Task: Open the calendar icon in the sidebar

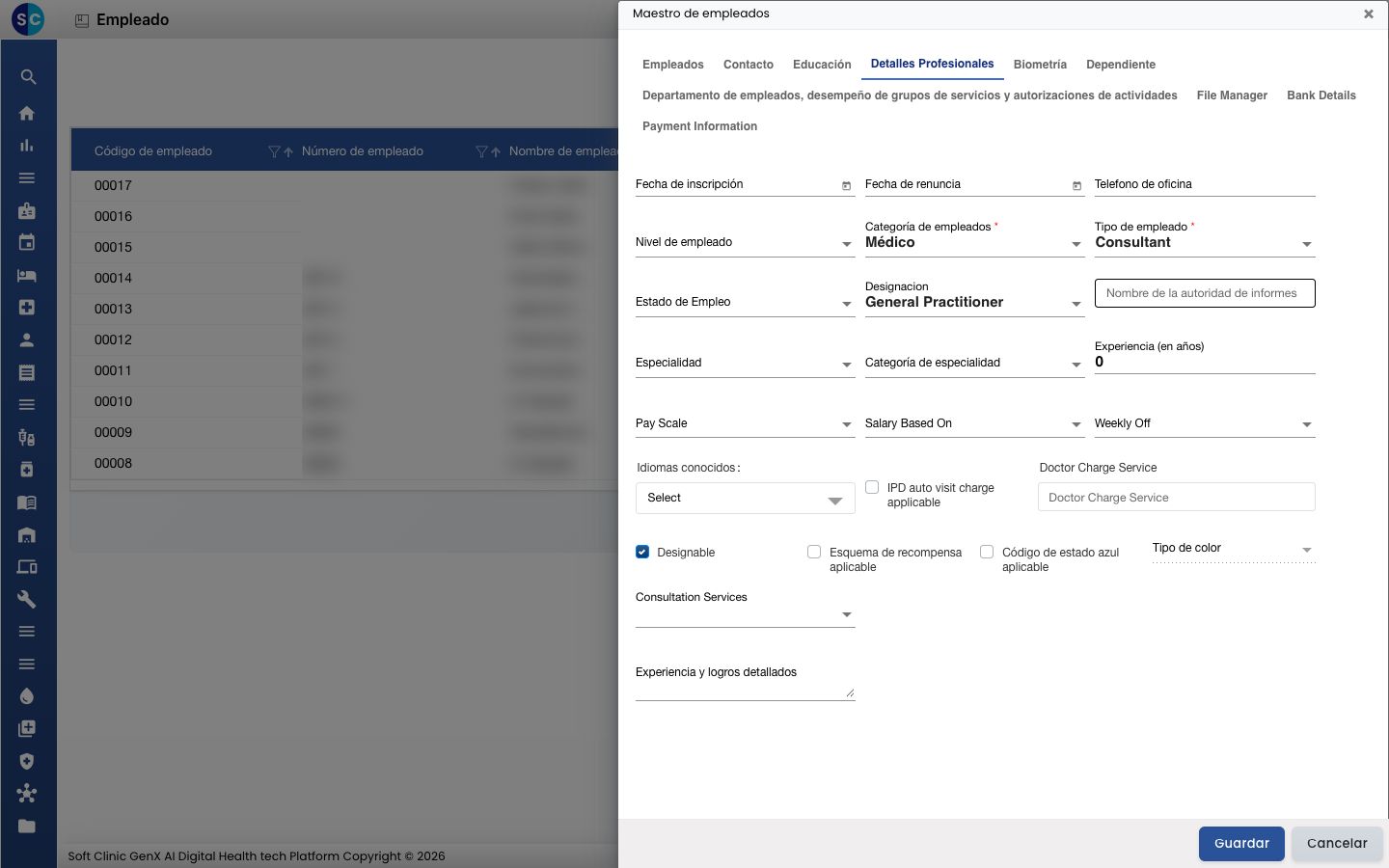Action: pyautogui.click(x=27, y=243)
